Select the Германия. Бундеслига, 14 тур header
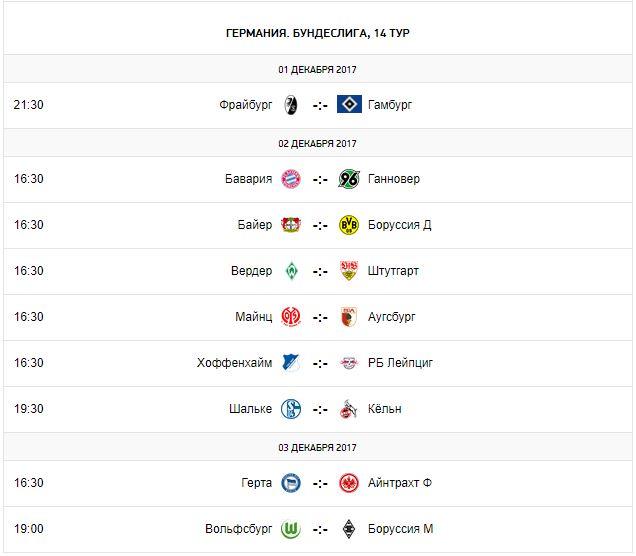 point(318,33)
